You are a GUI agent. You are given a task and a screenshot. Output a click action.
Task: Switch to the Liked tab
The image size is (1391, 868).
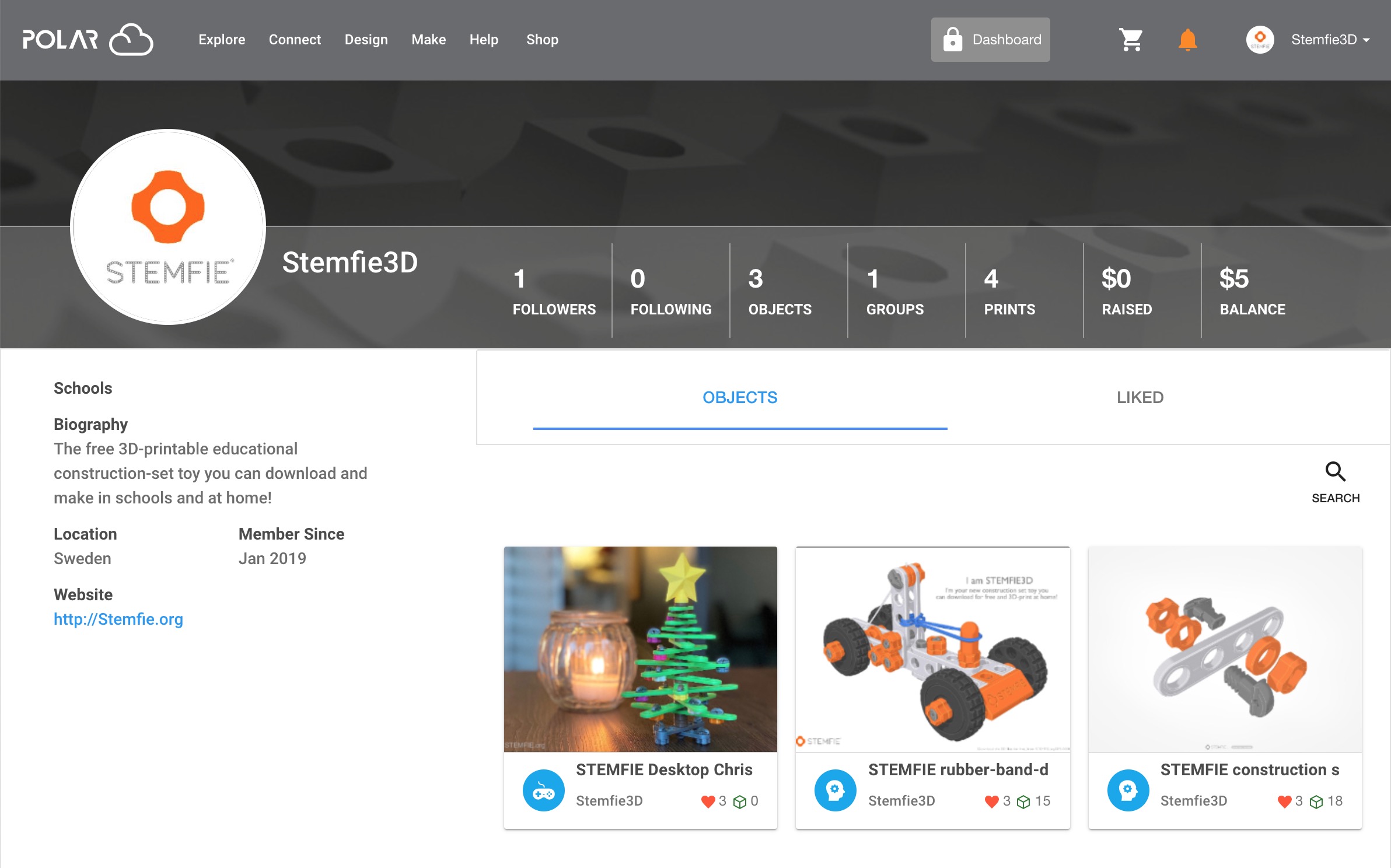pos(1140,398)
